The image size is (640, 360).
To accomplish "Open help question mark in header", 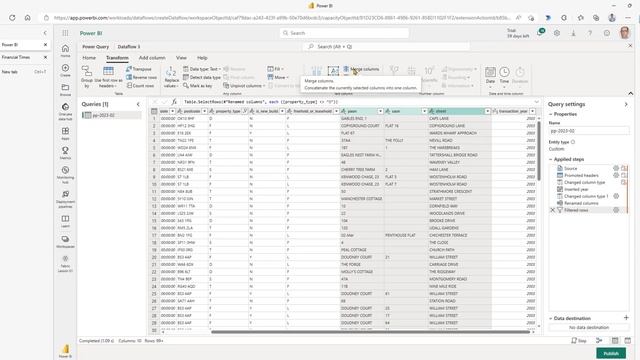I will tap(590, 33).
